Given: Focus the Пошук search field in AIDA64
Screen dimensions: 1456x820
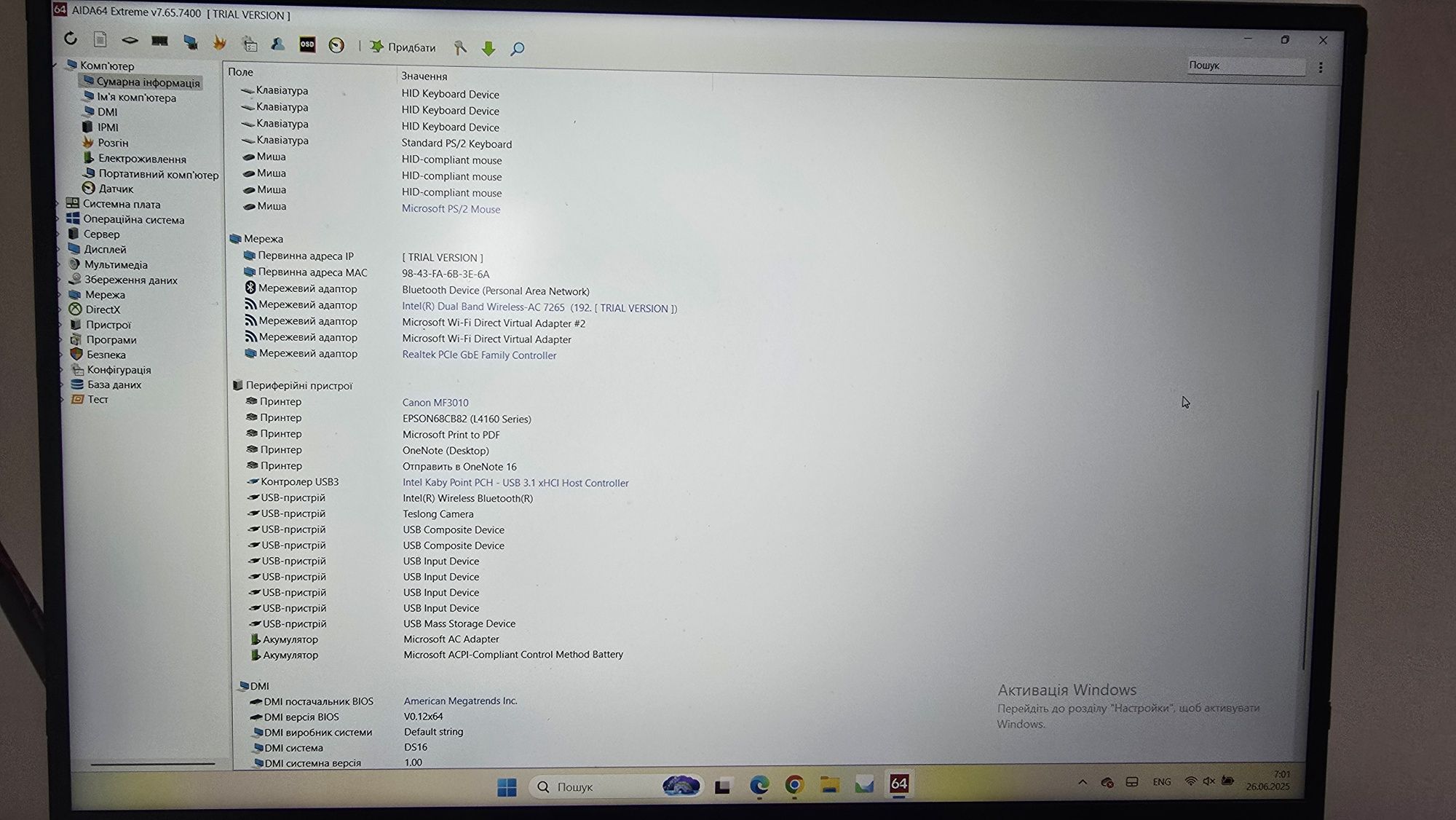Looking at the screenshot, I should tap(1246, 66).
